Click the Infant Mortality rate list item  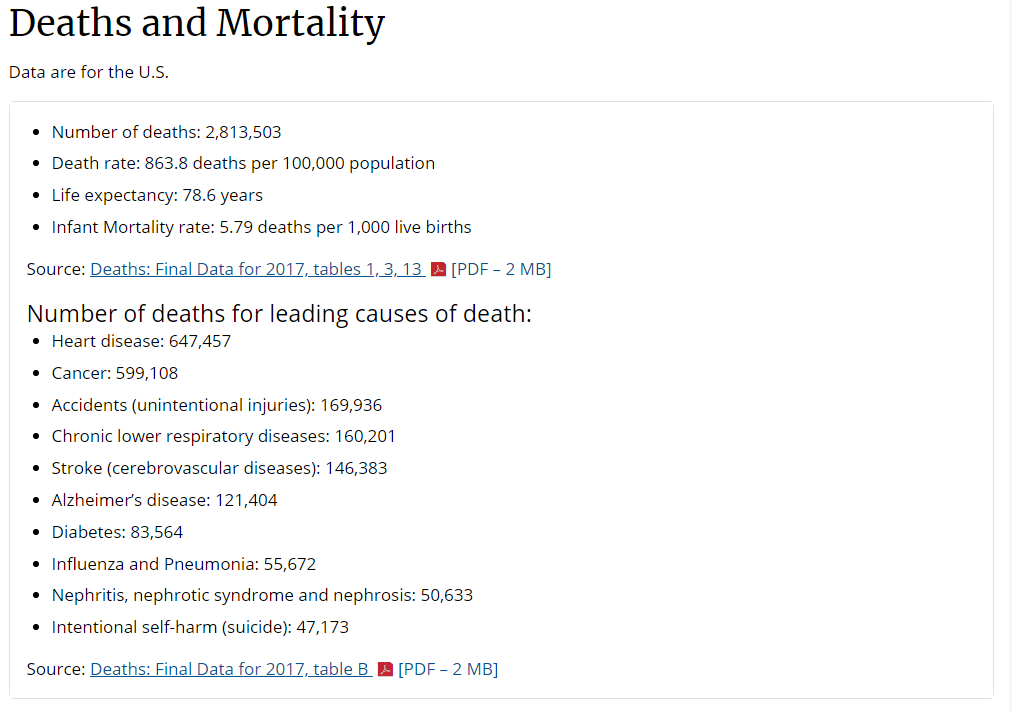(x=261, y=227)
